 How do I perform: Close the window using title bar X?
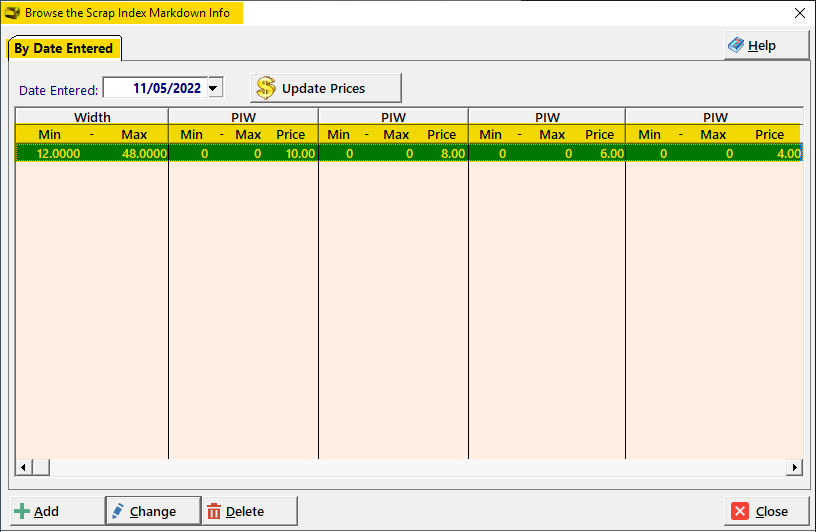click(x=799, y=13)
